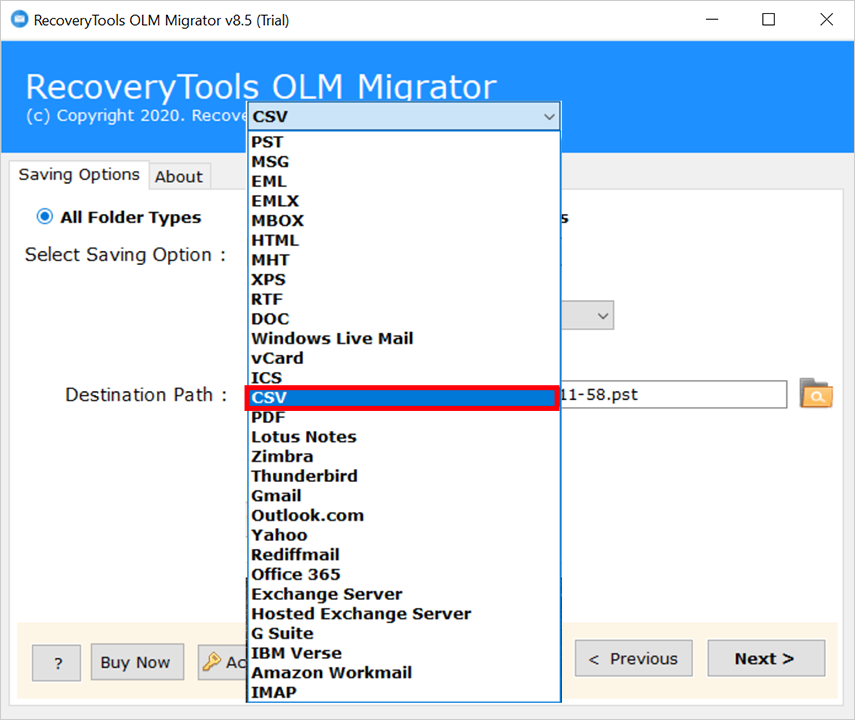Click the question mark help button
Image resolution: width=855 pixels, height=720 pixels.
coord(57,663)
